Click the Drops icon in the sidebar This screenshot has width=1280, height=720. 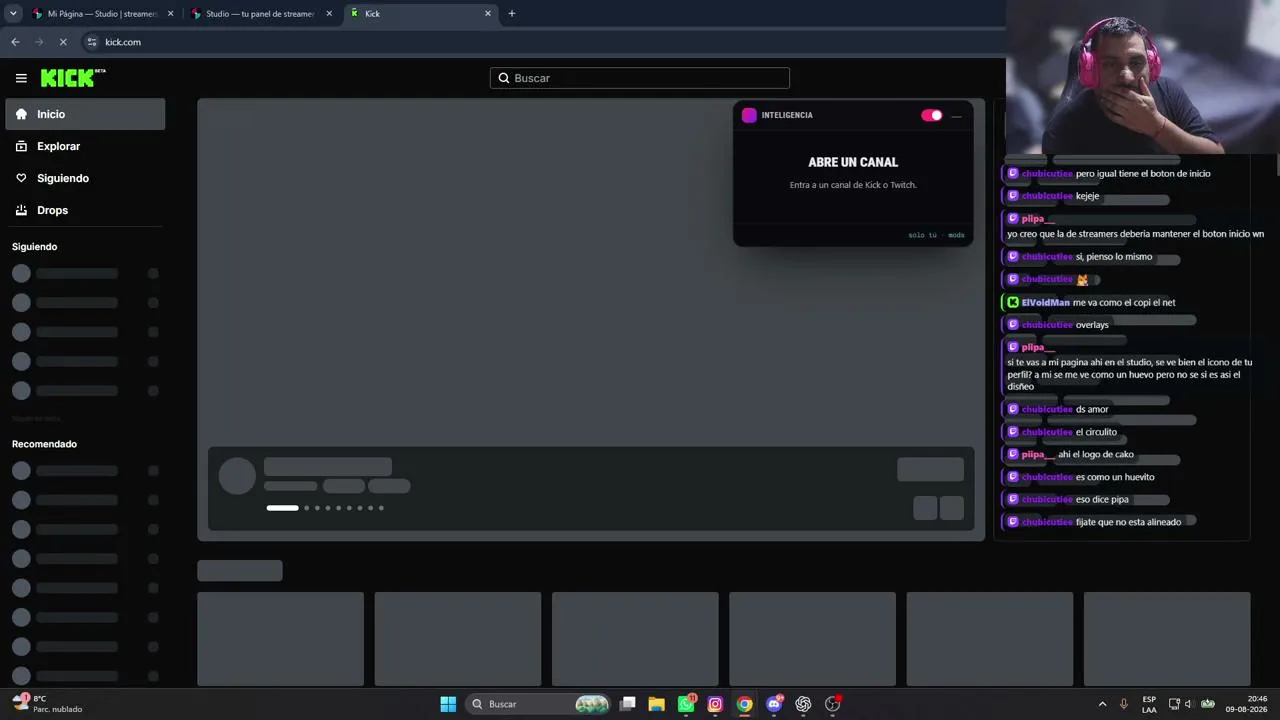(x=21, y=210)
